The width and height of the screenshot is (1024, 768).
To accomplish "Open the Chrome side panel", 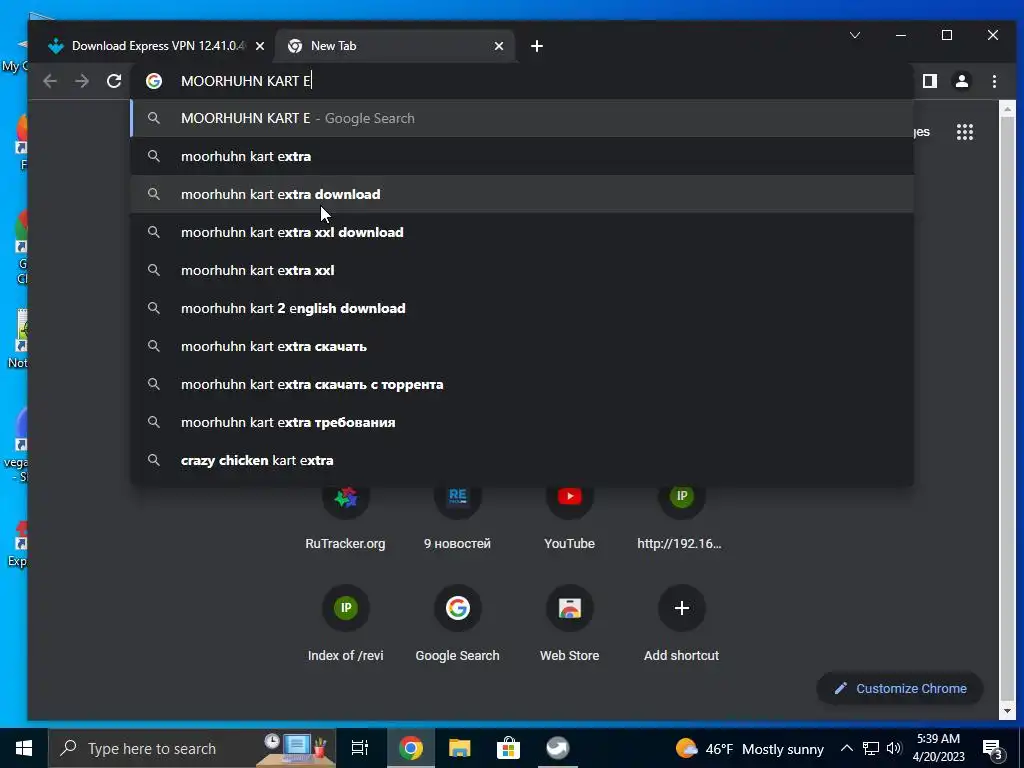I will click(x=930, y=81).
